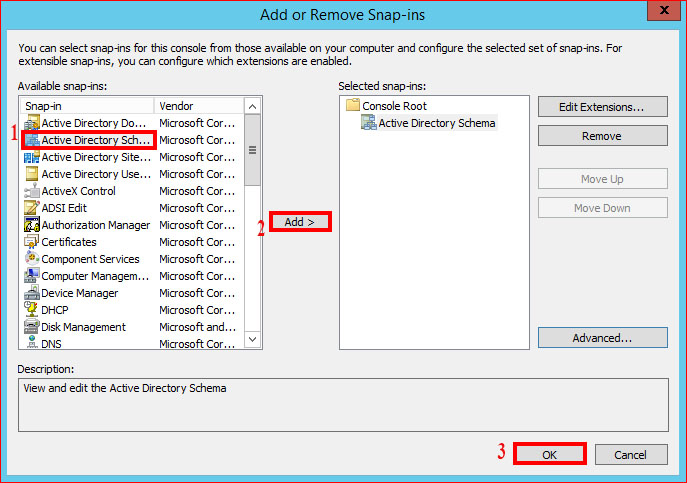Confirm with the OK button
The height and width of the screenshot is (483, 687).
coord(549,455)
